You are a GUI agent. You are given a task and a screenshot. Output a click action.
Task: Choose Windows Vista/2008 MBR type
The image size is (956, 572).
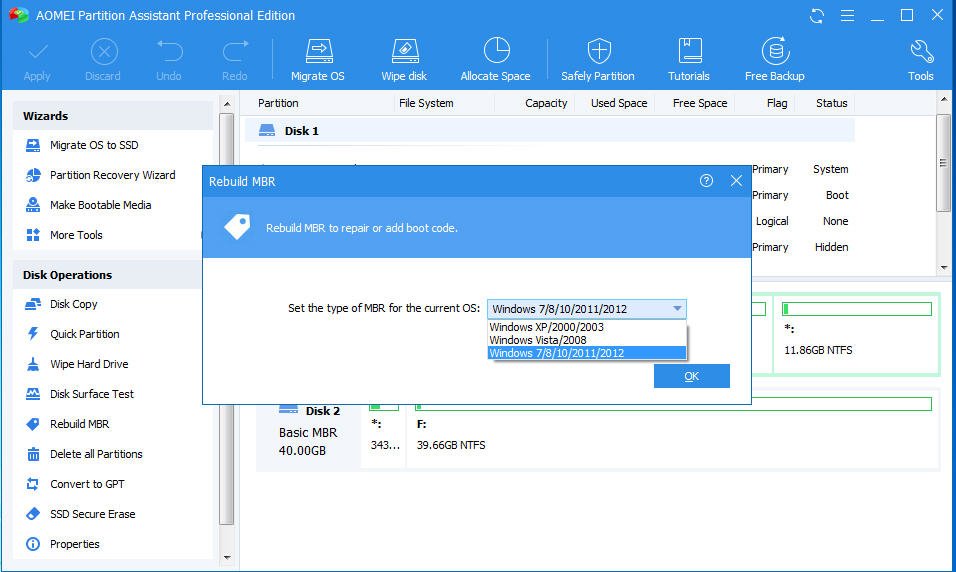pos(587,340)
